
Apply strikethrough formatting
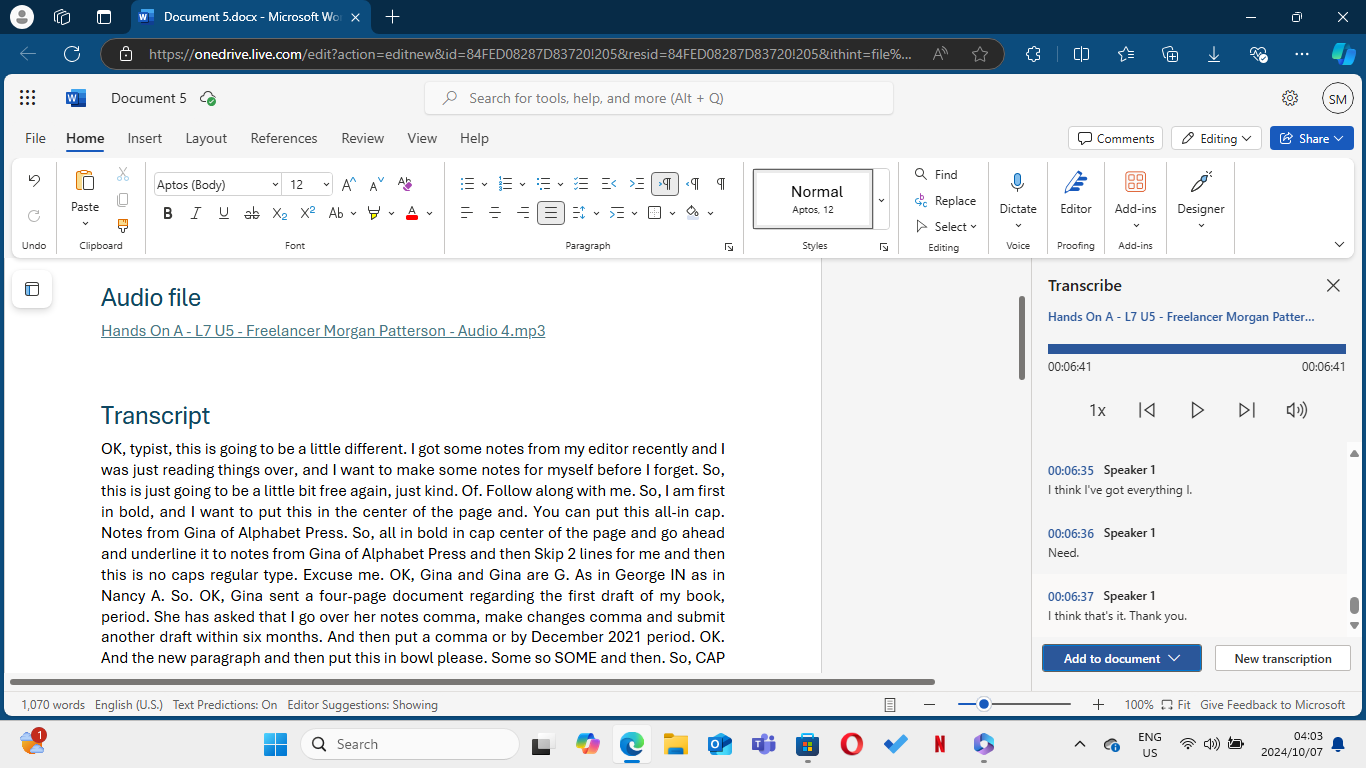coord(252,213)
